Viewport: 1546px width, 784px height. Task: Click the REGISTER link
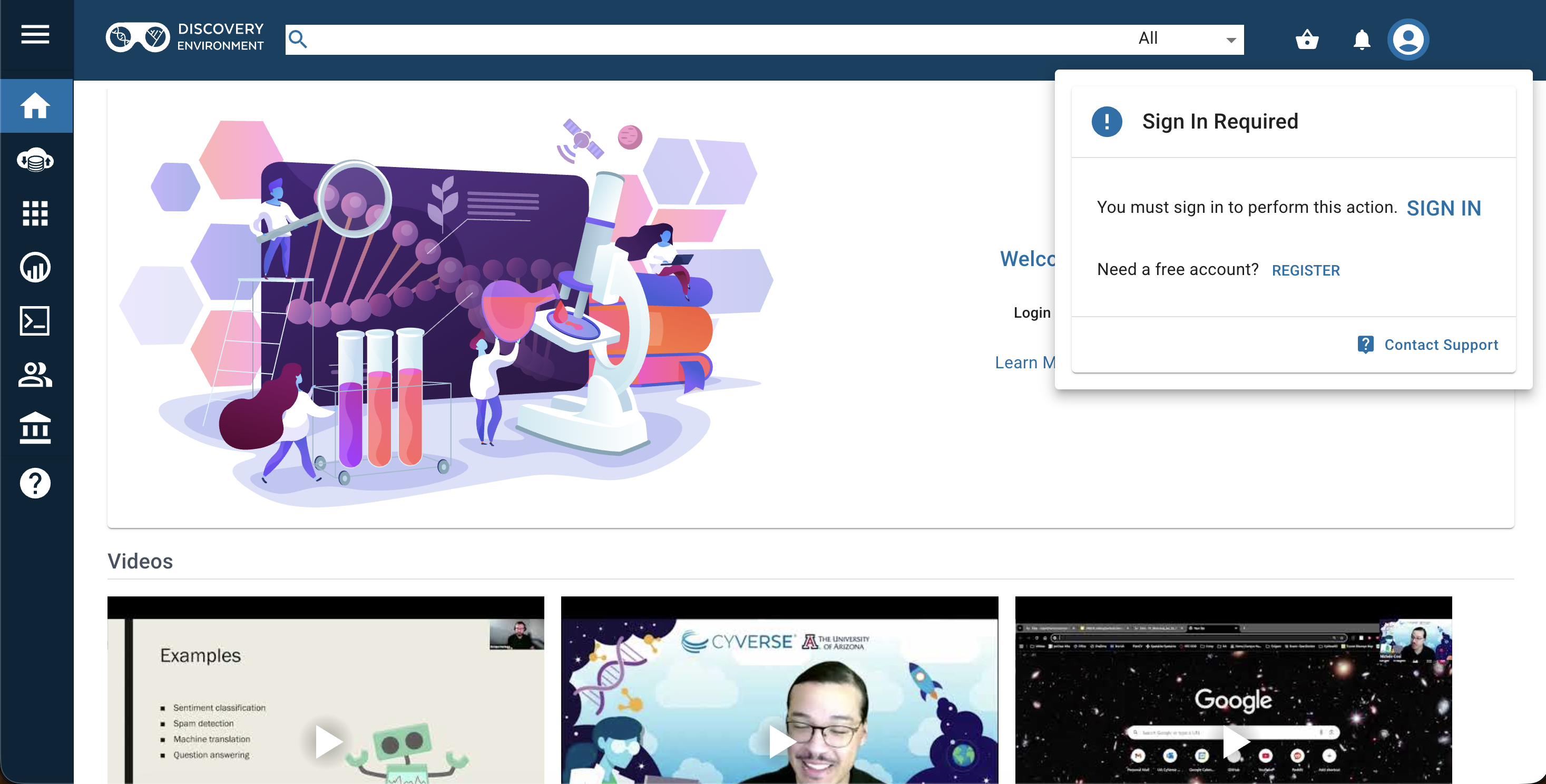coord(1305,271)
